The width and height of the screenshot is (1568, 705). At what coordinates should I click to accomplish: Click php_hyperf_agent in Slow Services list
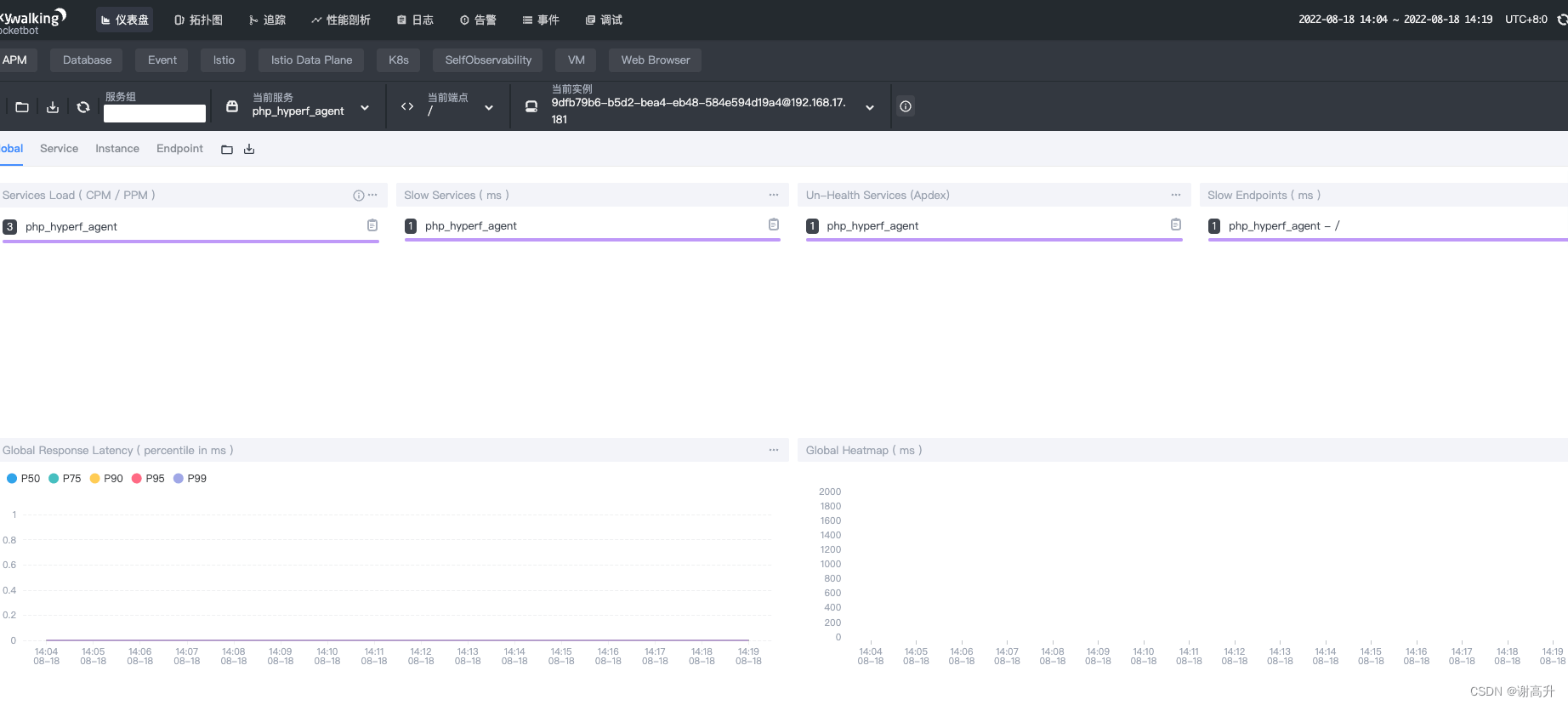(x=471, y=225)
